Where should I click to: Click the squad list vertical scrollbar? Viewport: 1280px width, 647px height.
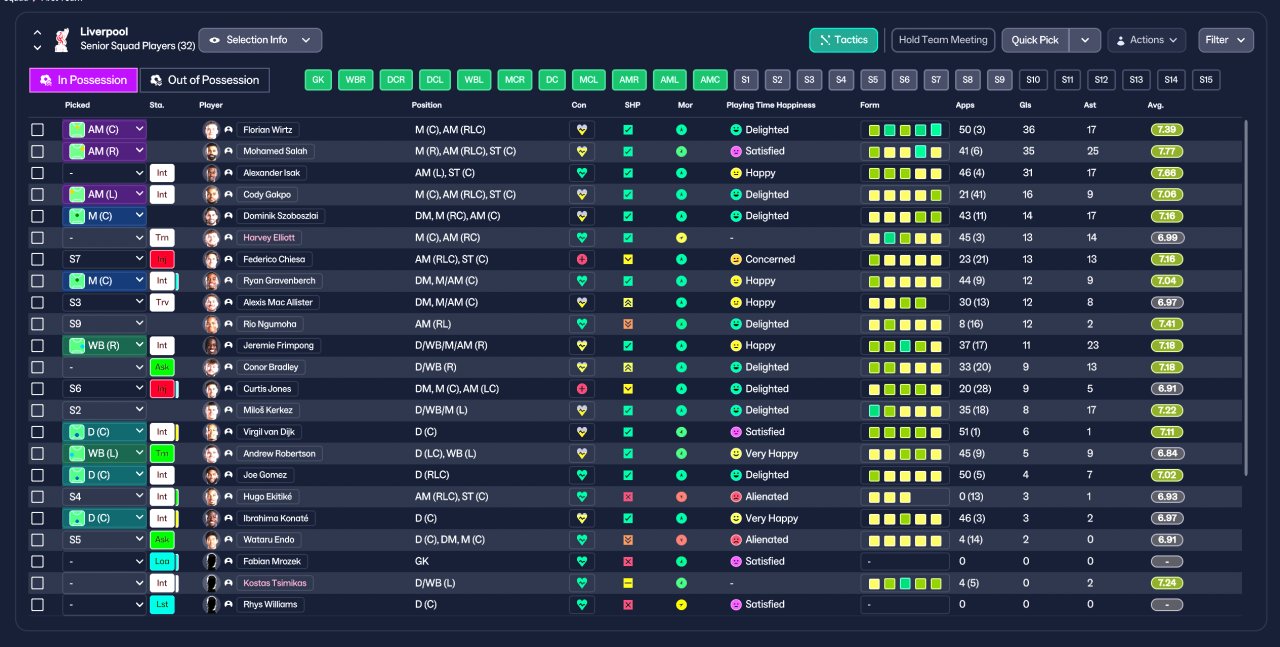tap(1246, 298)
